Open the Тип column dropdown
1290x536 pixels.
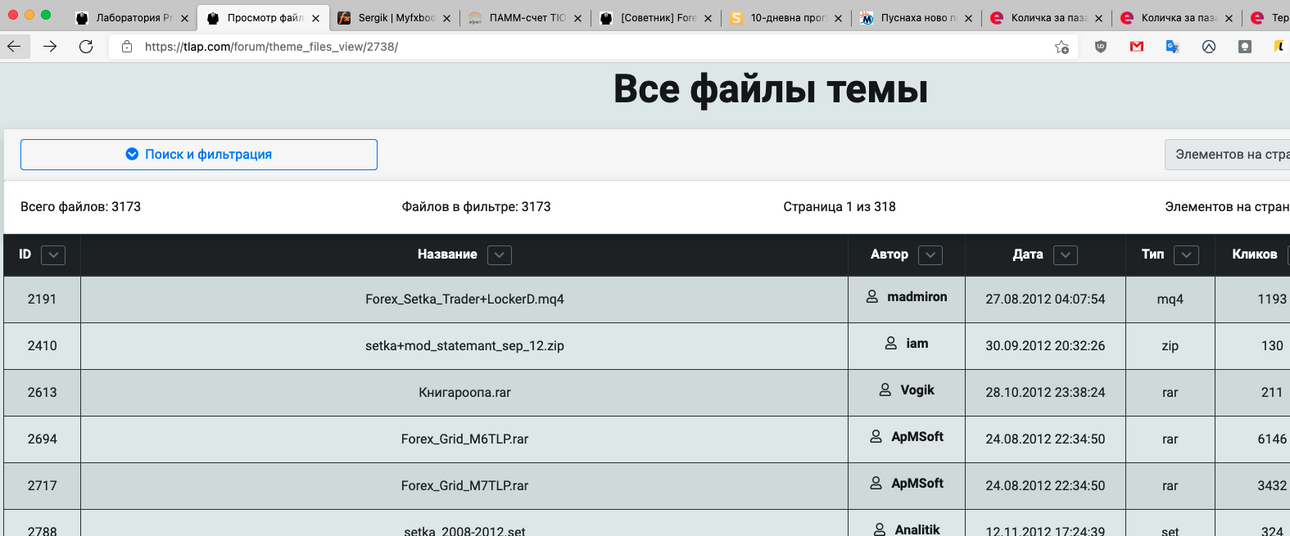click(x=1187, y=255)
